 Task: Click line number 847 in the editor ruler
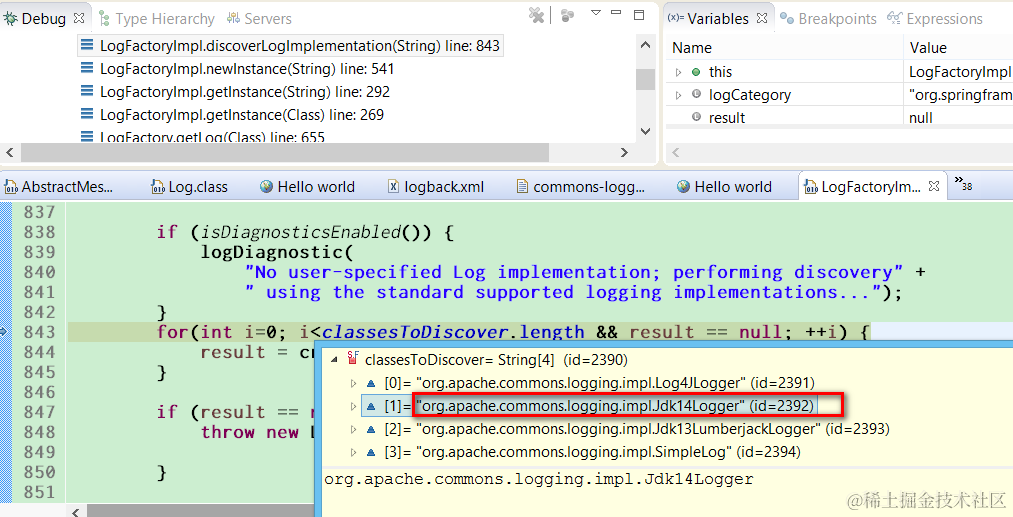(39, 412)
